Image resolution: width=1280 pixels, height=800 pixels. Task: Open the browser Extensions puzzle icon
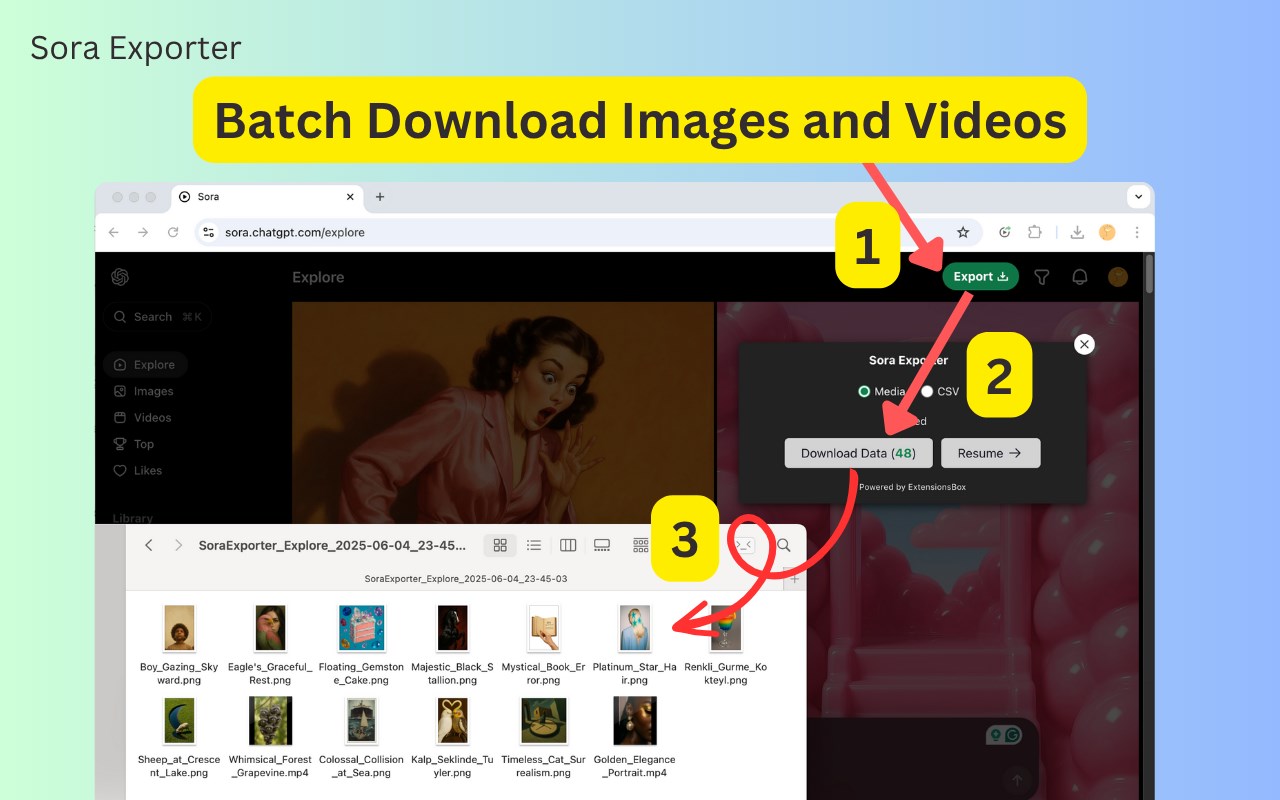[x=1035, y=232]
